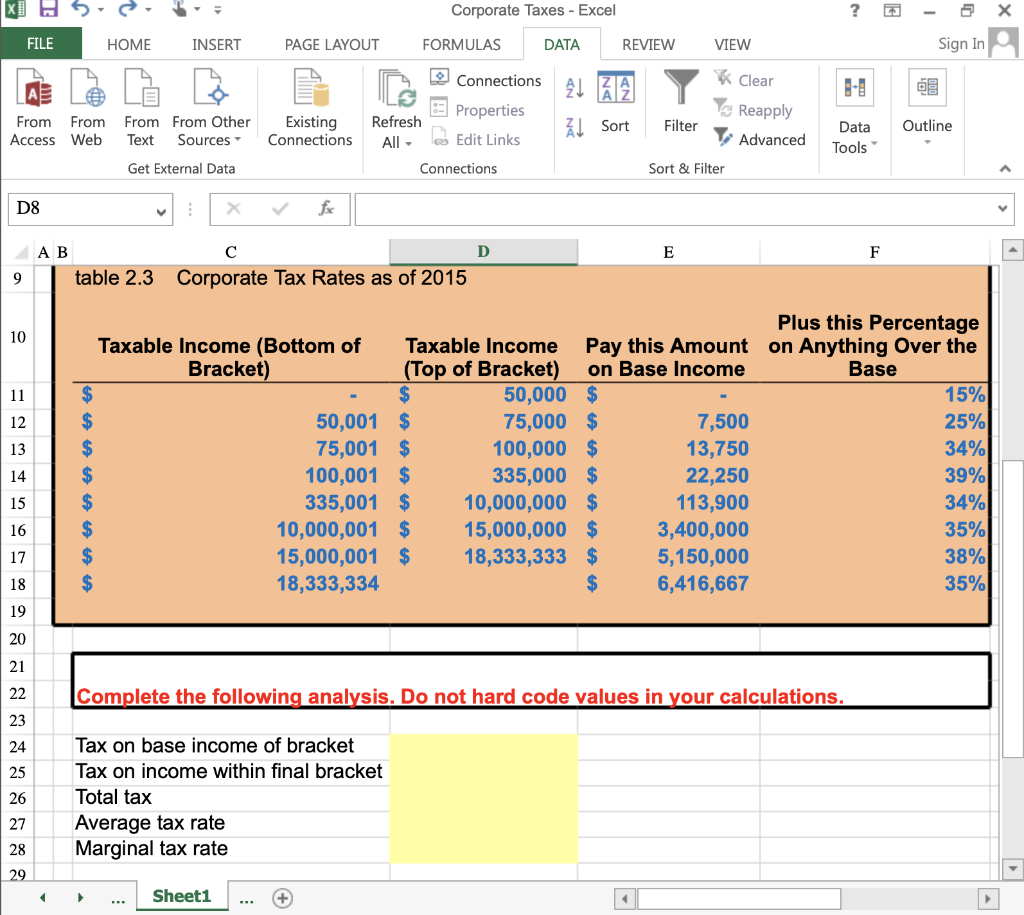Click the Insert Function fx icon
This screenshot has height=915, width=1024.
click(x=326, y=209)
